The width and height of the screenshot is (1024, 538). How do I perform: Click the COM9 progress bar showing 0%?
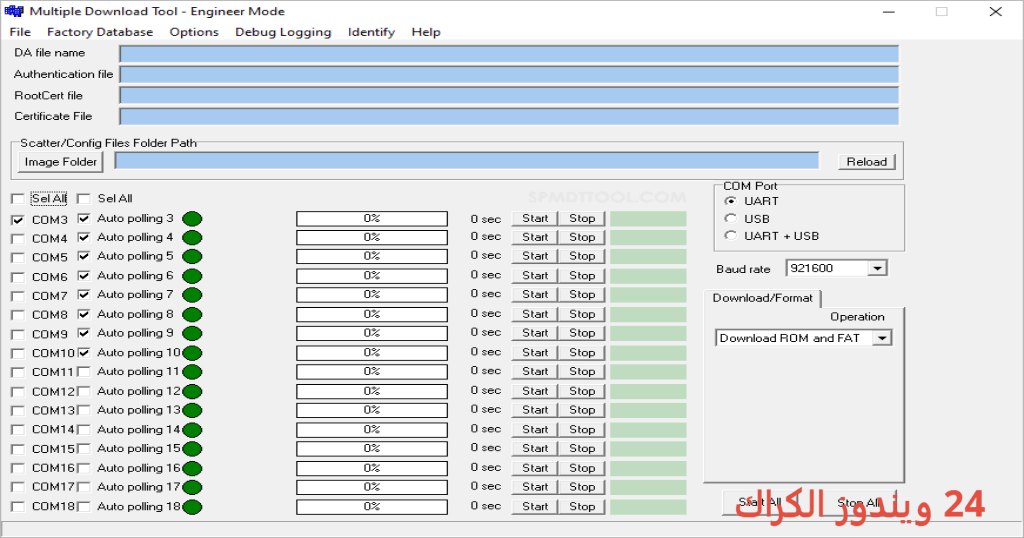(x=372, y=333)
